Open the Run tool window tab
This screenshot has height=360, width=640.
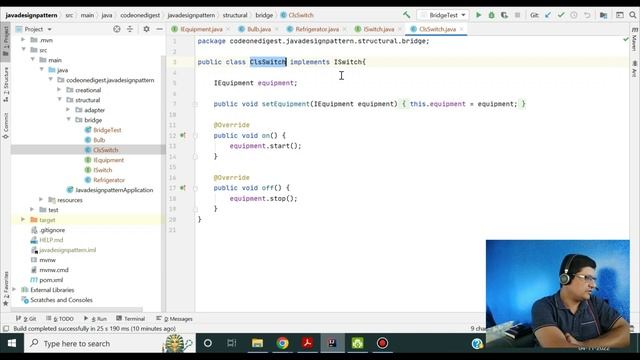[95, 319]
